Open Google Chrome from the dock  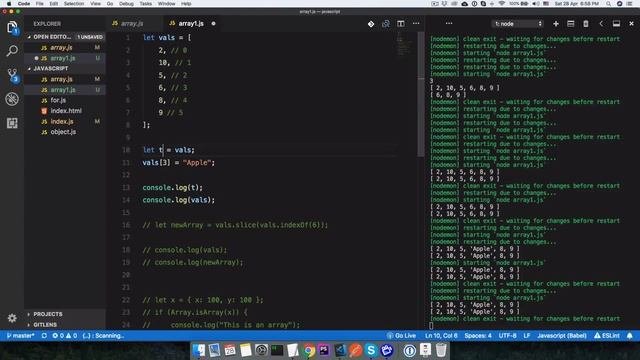[309, 350]
